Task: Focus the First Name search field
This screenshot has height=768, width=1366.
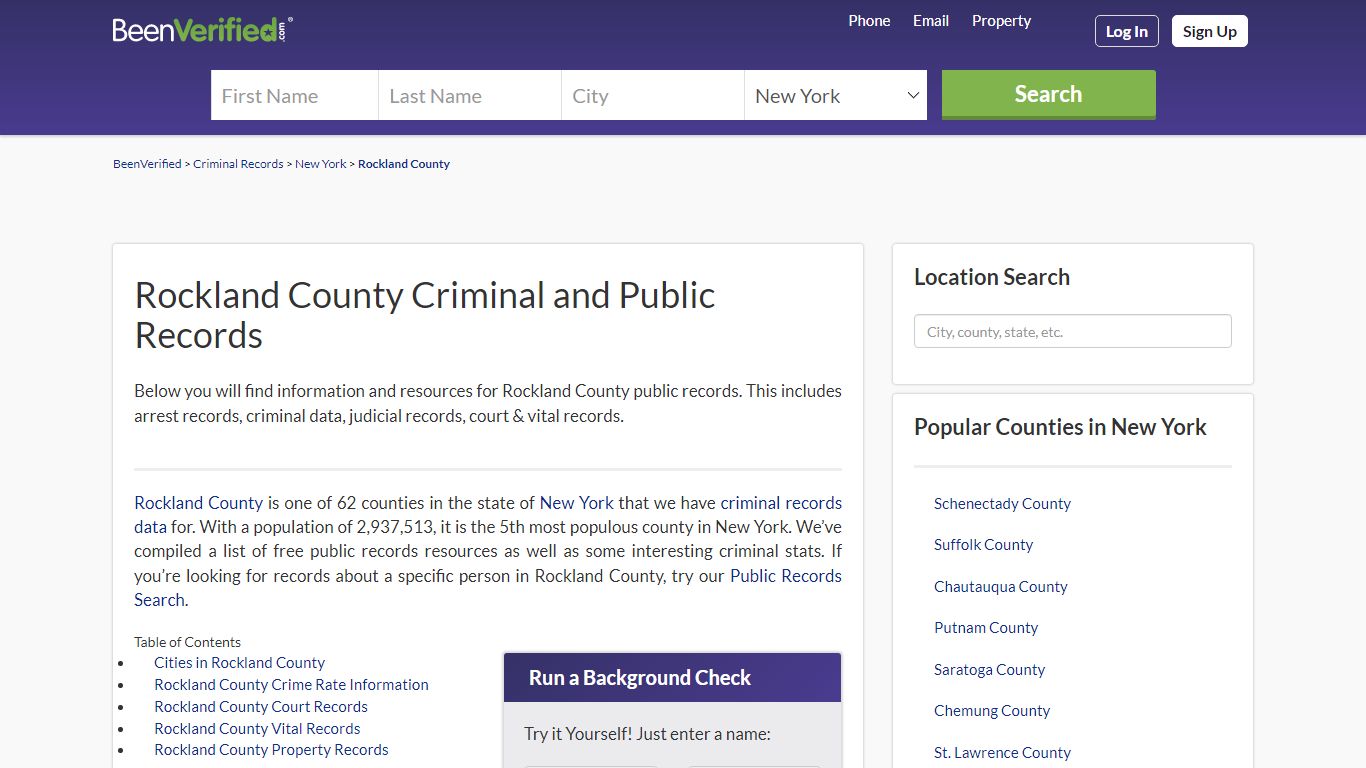Action: [x=294, y=95]
